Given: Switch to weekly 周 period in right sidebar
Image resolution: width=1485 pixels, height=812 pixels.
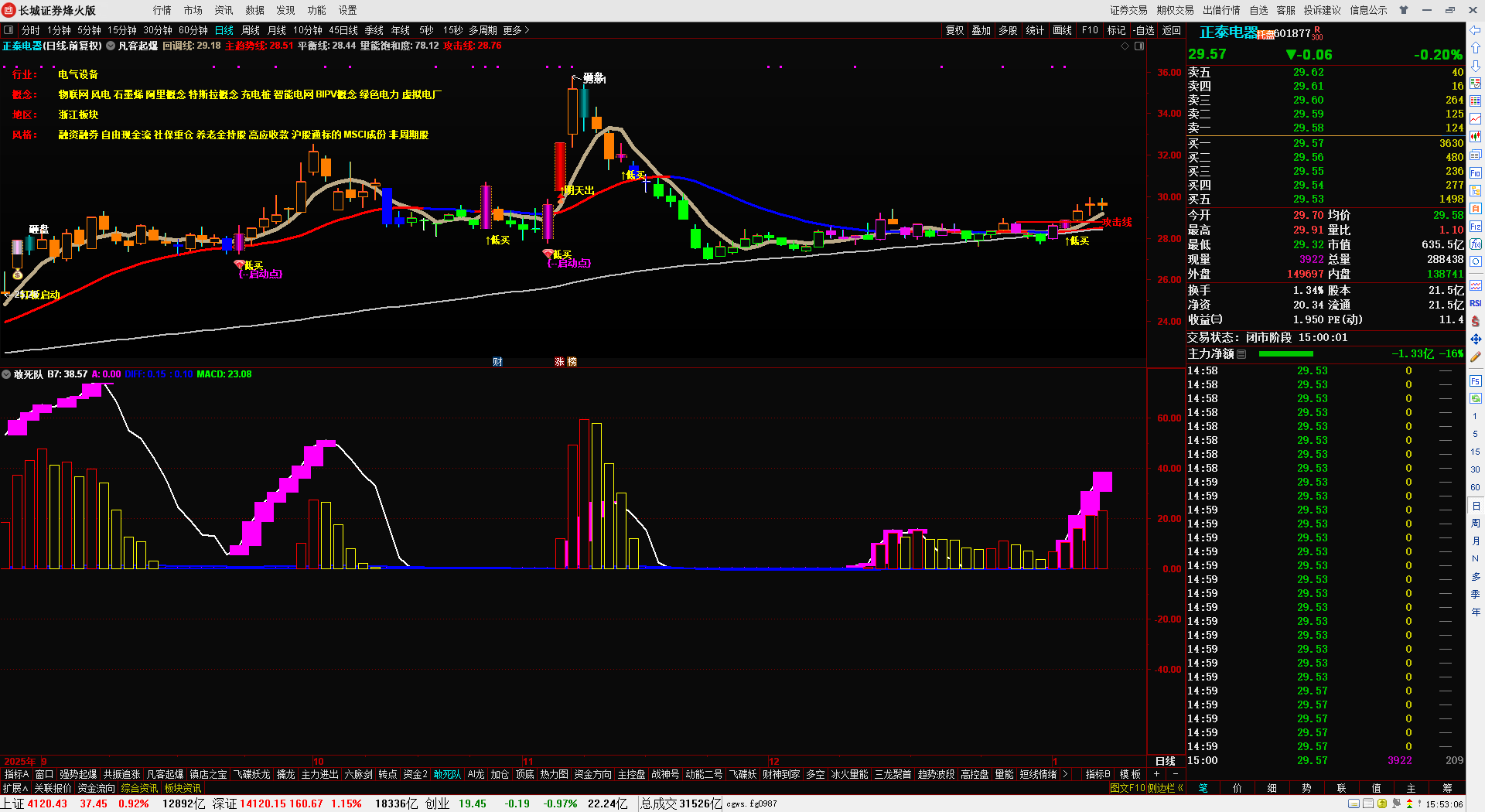Looking at the screenshot, I should tap(1475, 524).
